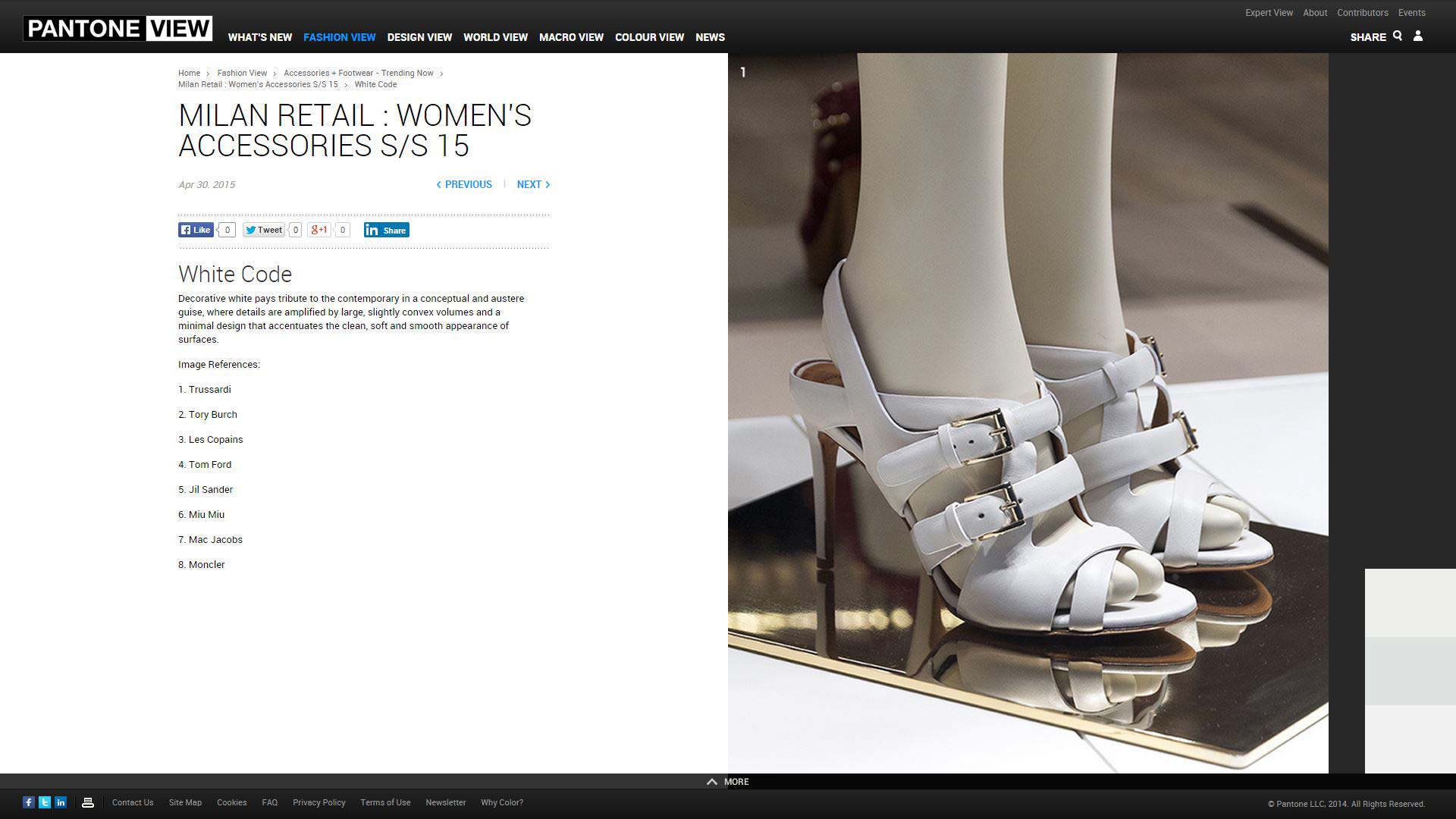This screenshot has width=1456, height=819.
Task: Open Newsletter in footer
Action: coord(446,802)
